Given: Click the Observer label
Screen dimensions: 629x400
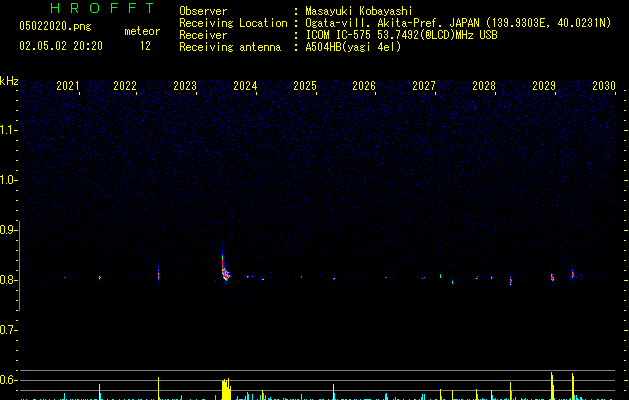Looking at the screenshot, I should [203, 11].
